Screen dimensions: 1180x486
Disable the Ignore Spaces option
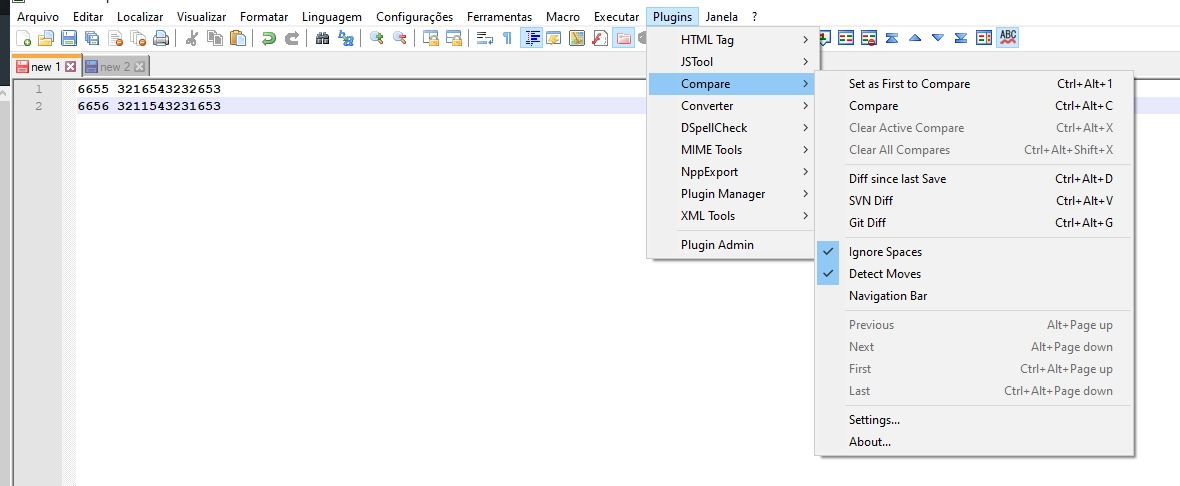[885, 252]
